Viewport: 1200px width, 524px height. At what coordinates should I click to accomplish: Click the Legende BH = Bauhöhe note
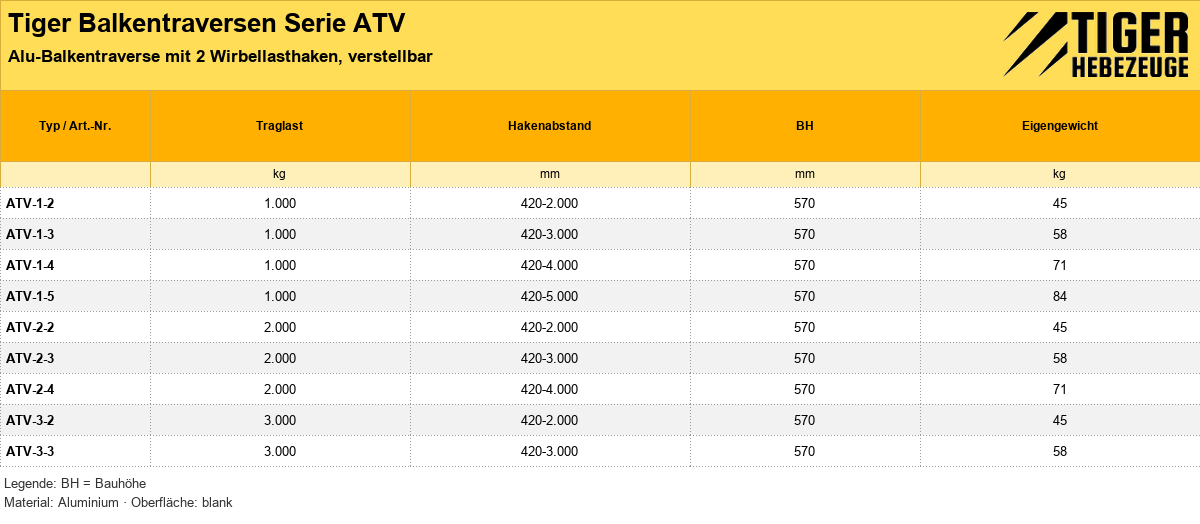click(75, 483)
